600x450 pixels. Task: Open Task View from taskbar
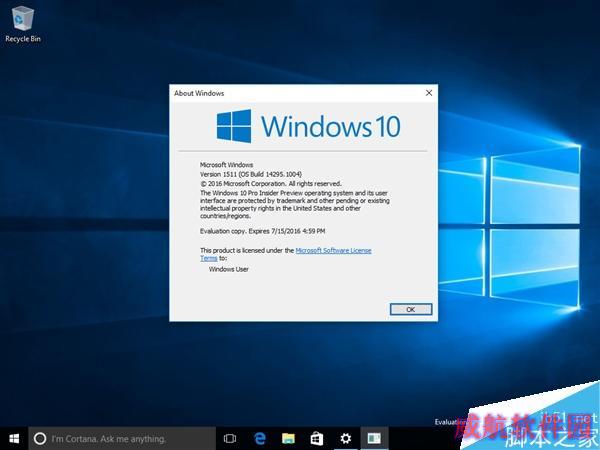point(230,439)
